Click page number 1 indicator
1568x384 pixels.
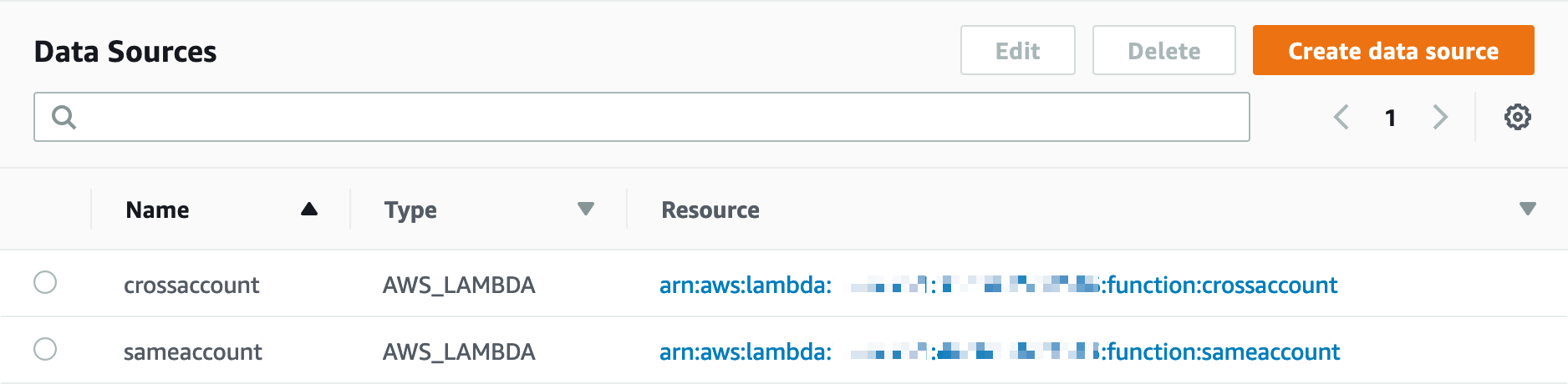click(1390, 118)
